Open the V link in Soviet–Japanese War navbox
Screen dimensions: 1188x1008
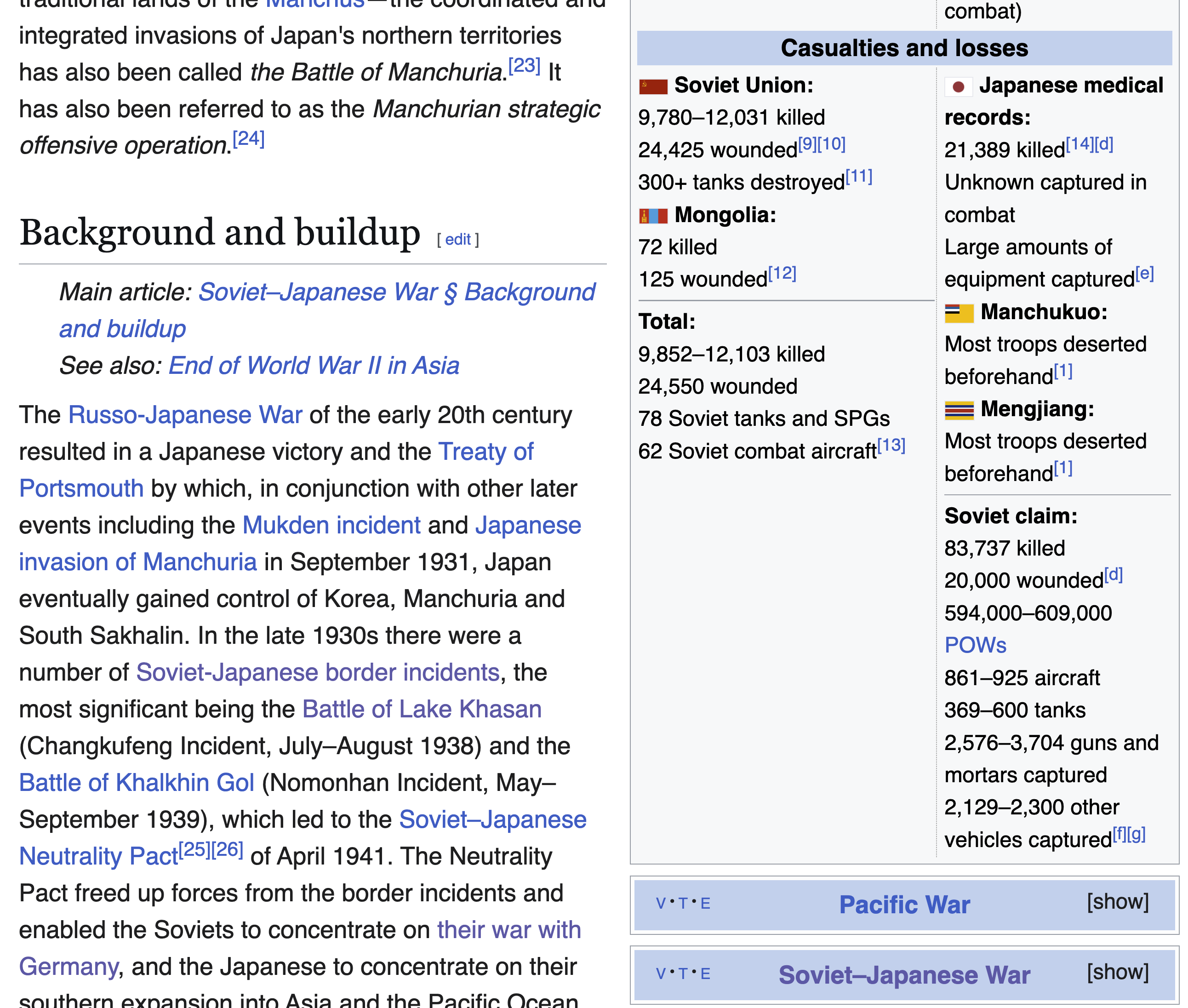661,974
